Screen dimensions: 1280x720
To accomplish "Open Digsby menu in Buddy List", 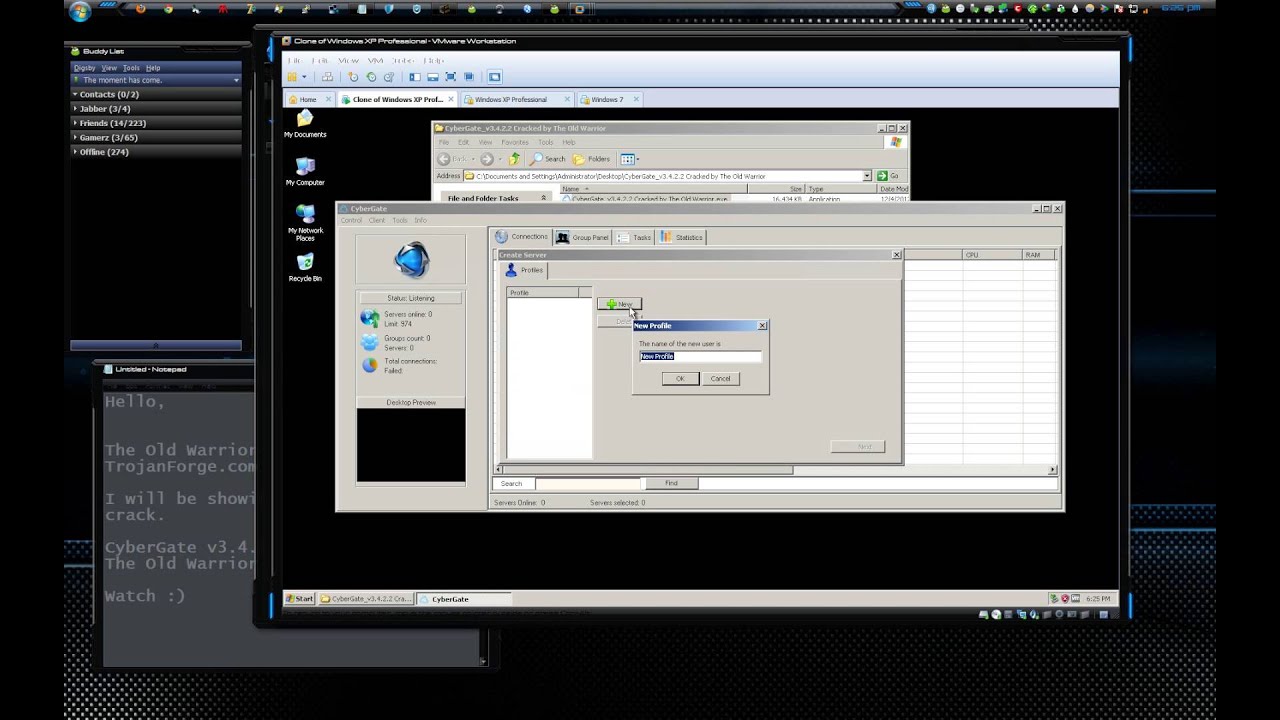I will [x=84, y=68].
